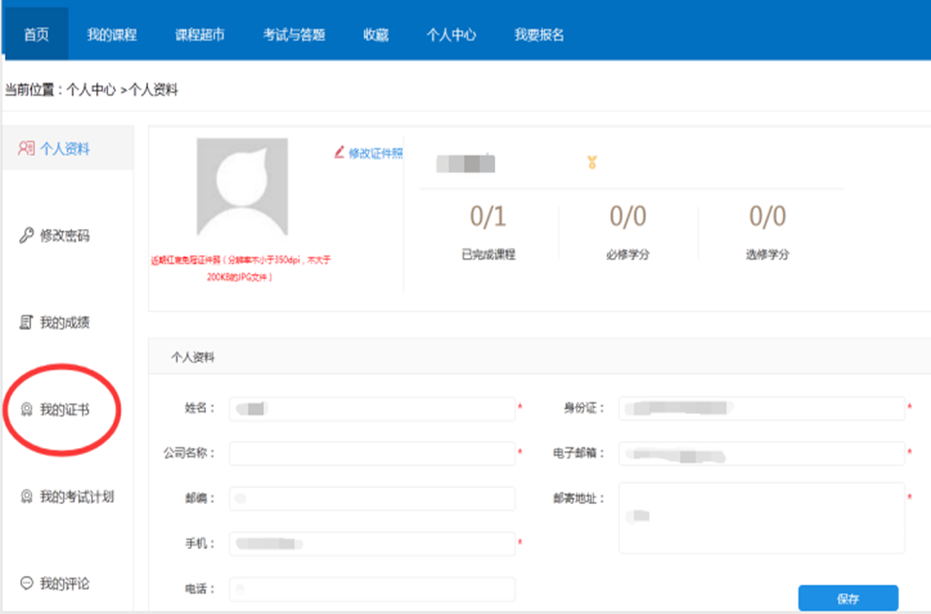Click the 我的考试计划 sidebar icon
931x614 pixels.
point(27,496)
